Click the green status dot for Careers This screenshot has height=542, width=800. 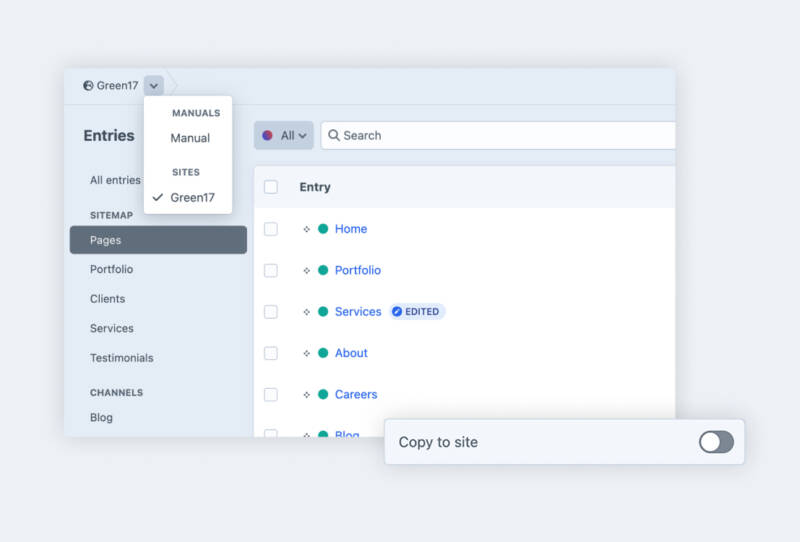click(323, 394)
